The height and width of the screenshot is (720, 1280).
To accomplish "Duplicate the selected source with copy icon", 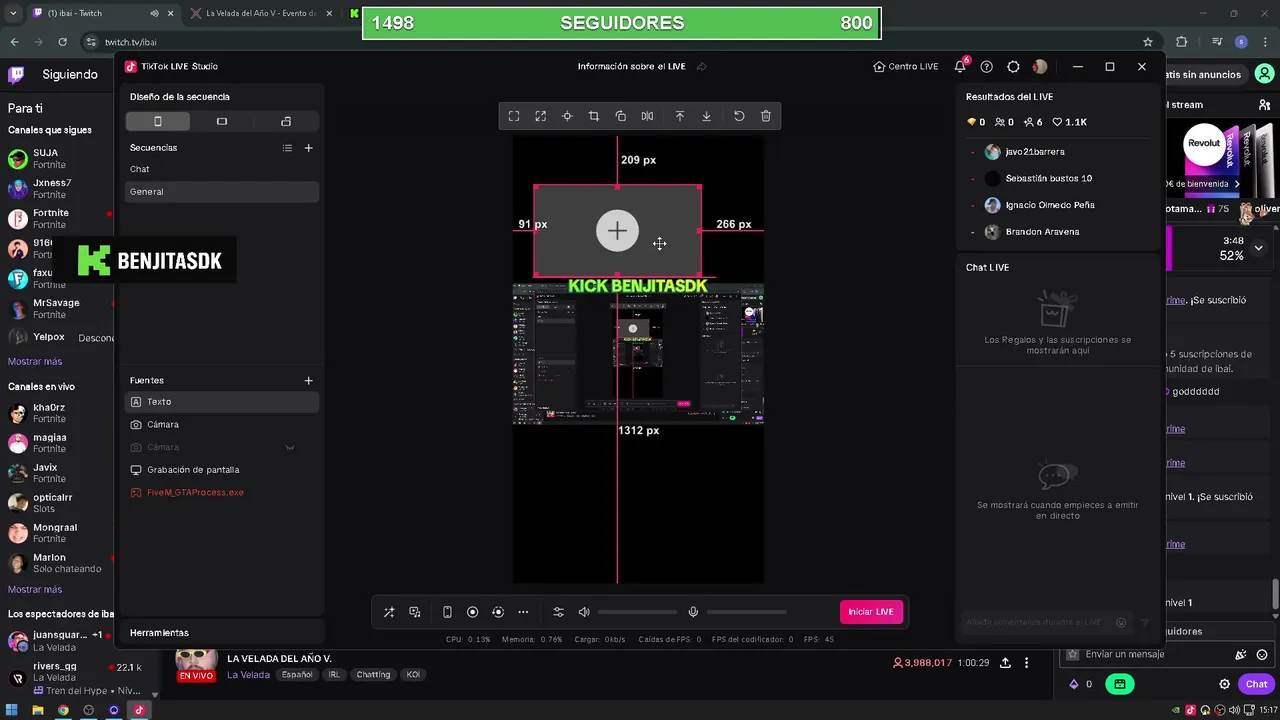I will click(621, 116).
